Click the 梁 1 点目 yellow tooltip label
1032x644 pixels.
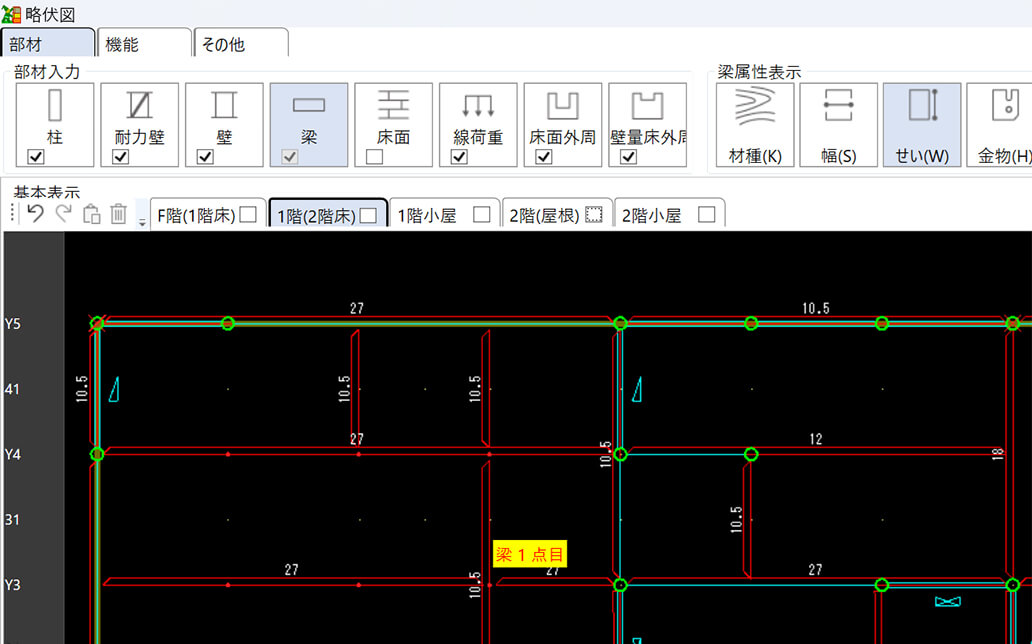530,554
